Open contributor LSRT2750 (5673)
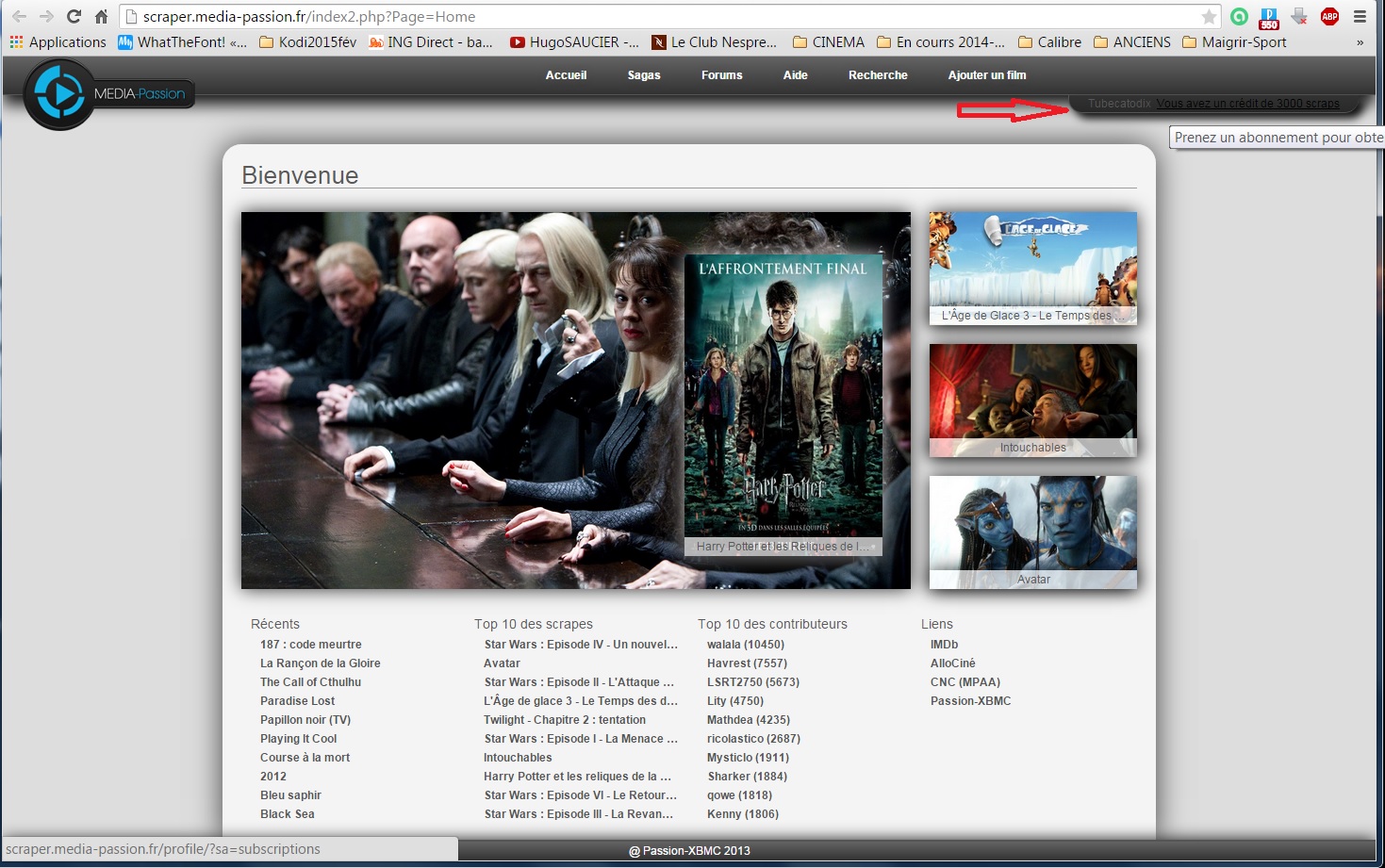Screen dimensions: 1385x868 (753, 682)
